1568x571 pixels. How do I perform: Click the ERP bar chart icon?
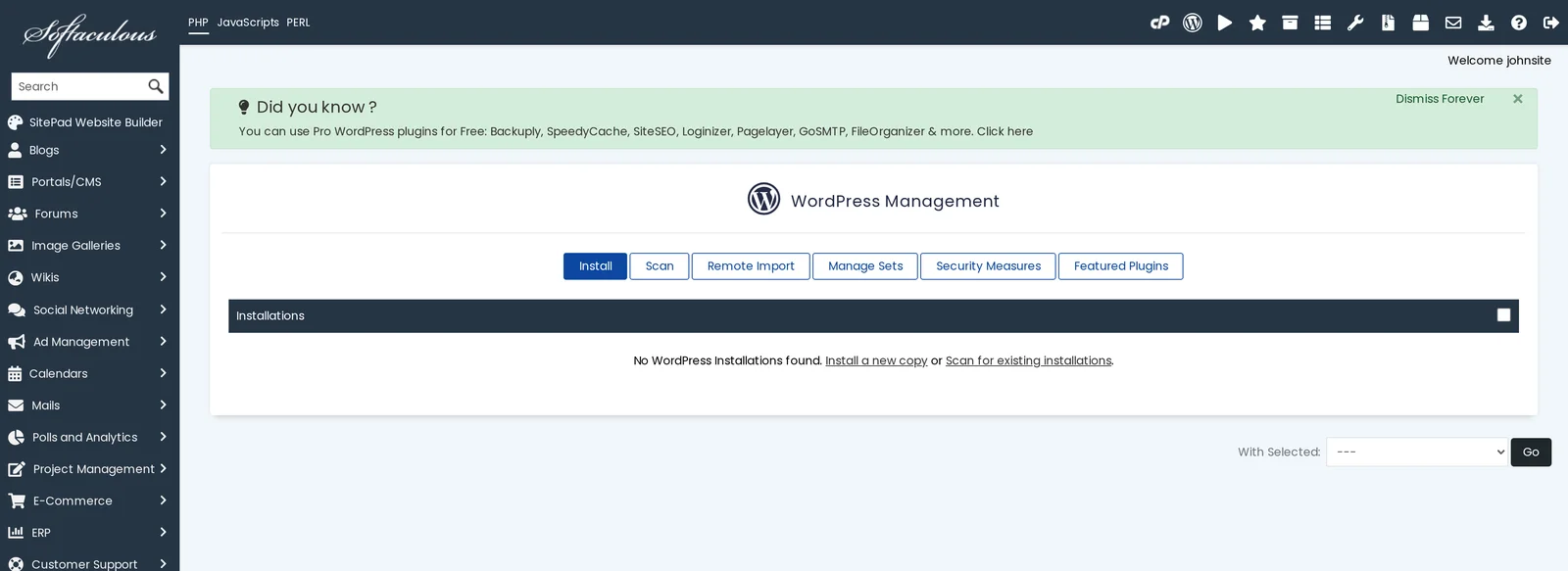click(16, 533)
